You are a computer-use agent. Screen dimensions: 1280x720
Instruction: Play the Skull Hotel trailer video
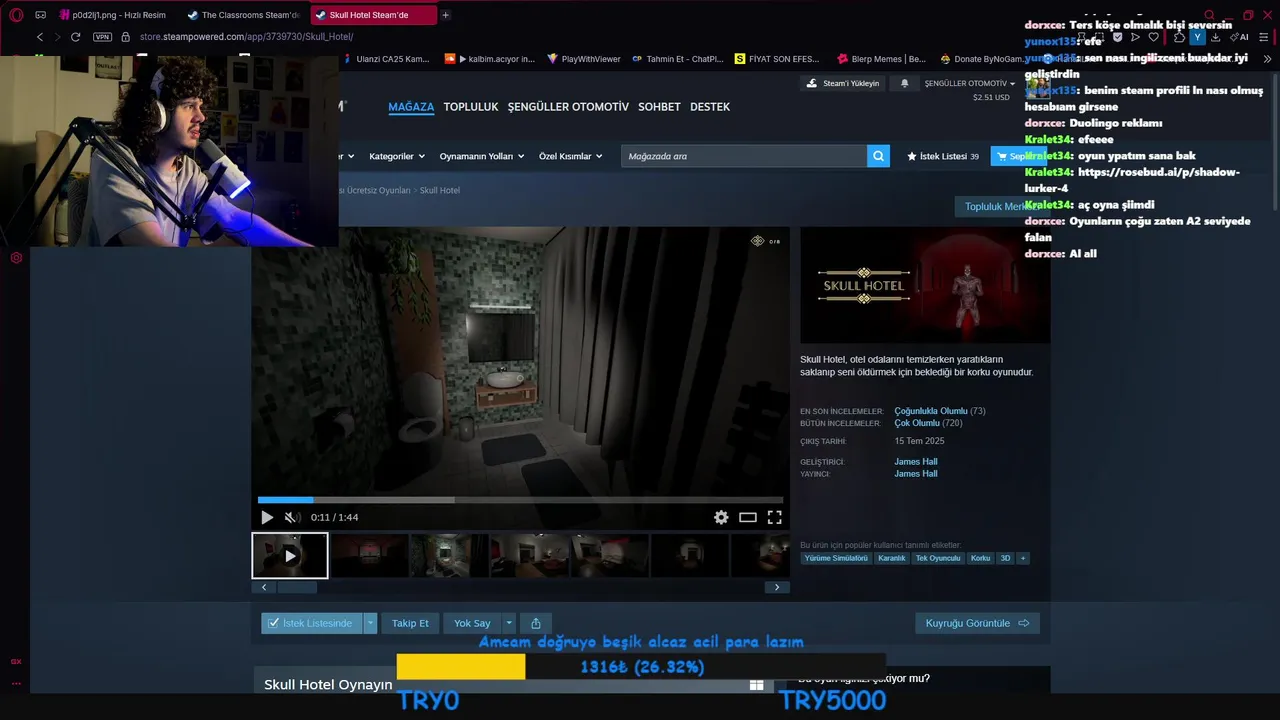tap(267, 517)
